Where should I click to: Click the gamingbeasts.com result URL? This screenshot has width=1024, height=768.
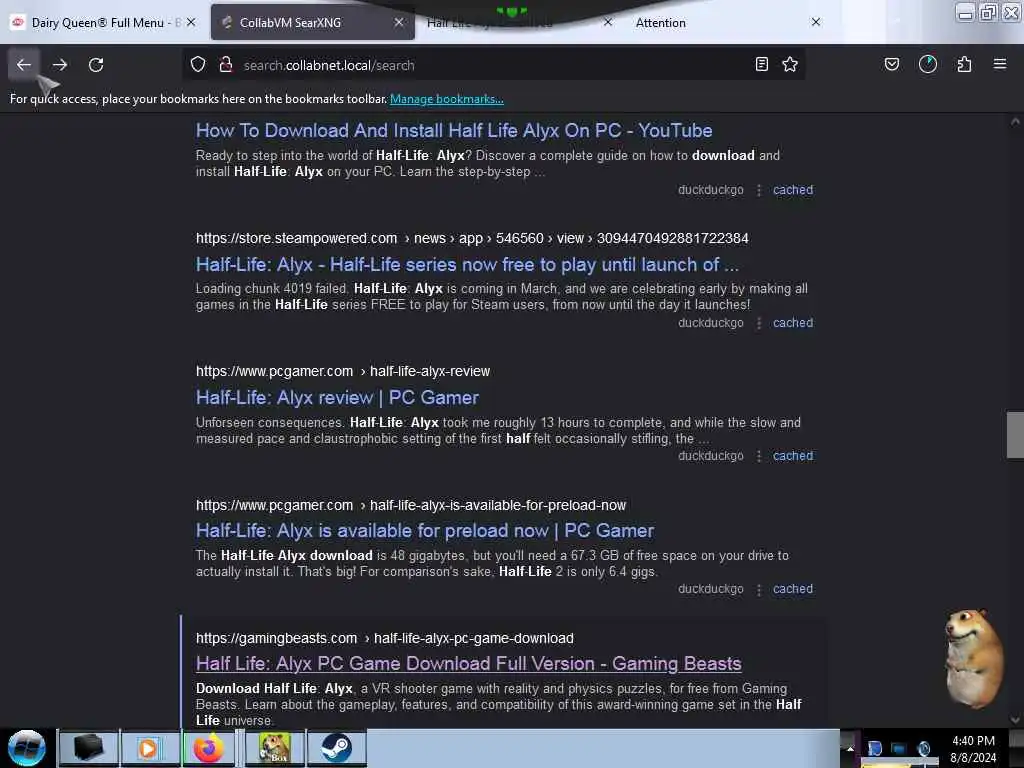[385, 638]
